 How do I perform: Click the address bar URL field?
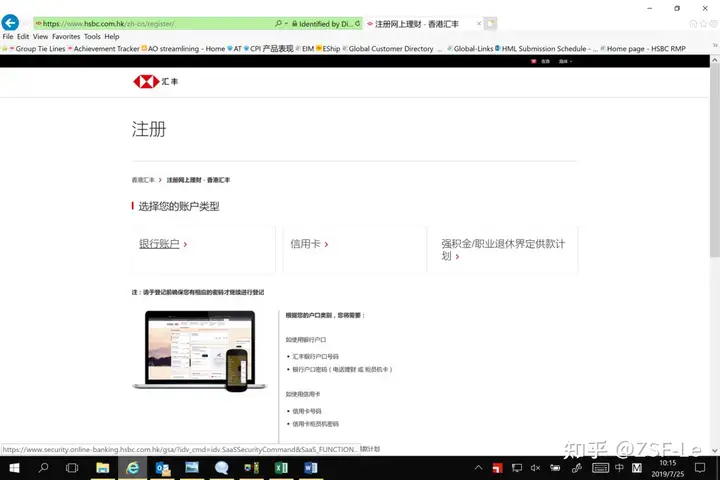click(x=154, y=23)
